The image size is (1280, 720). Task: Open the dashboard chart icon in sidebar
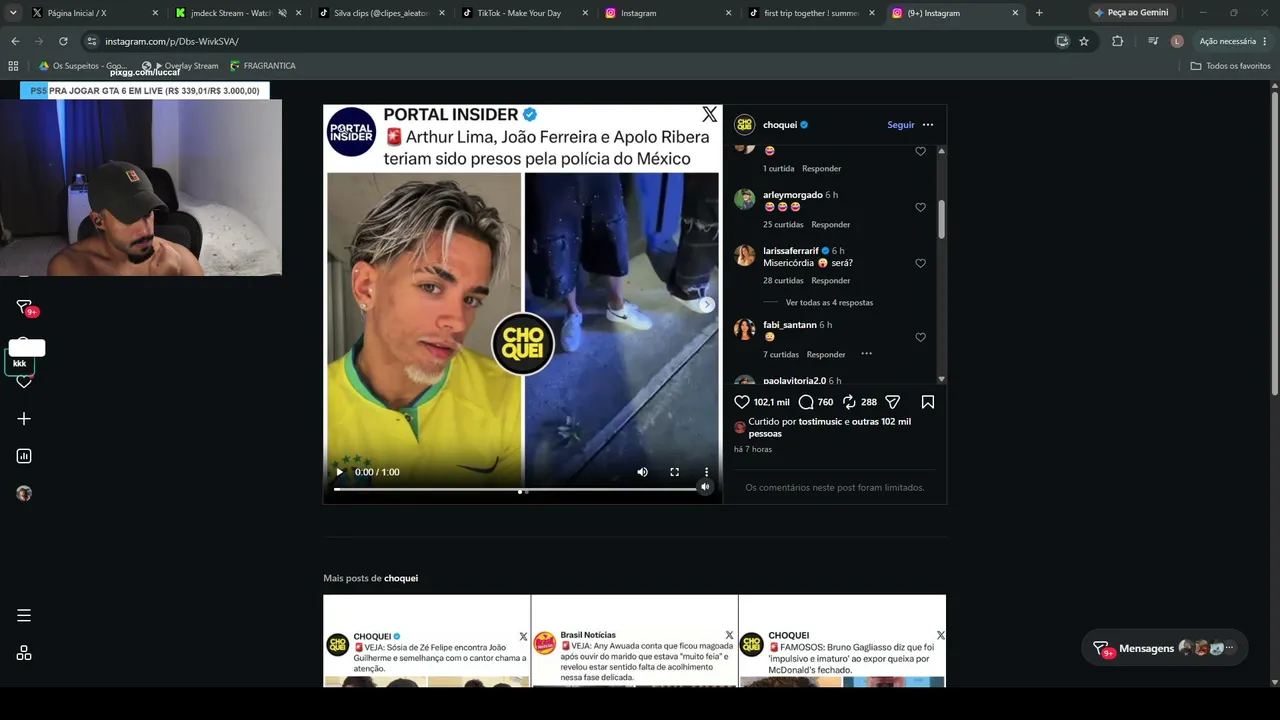(24, 456)
